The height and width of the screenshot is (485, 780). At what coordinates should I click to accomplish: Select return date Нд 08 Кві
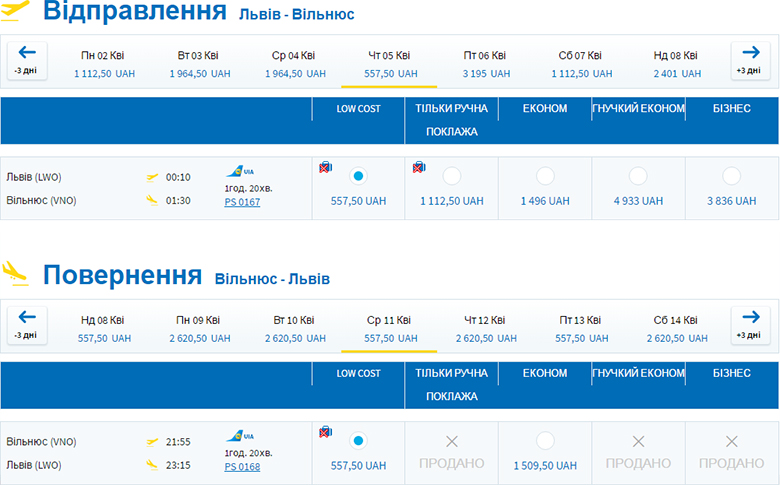[x=103, y=328]
